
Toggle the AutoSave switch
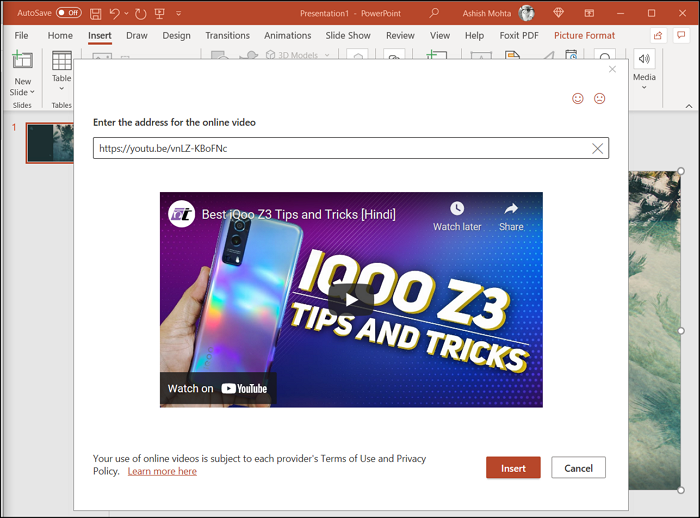pyautogui.click(x=69, y=13)
